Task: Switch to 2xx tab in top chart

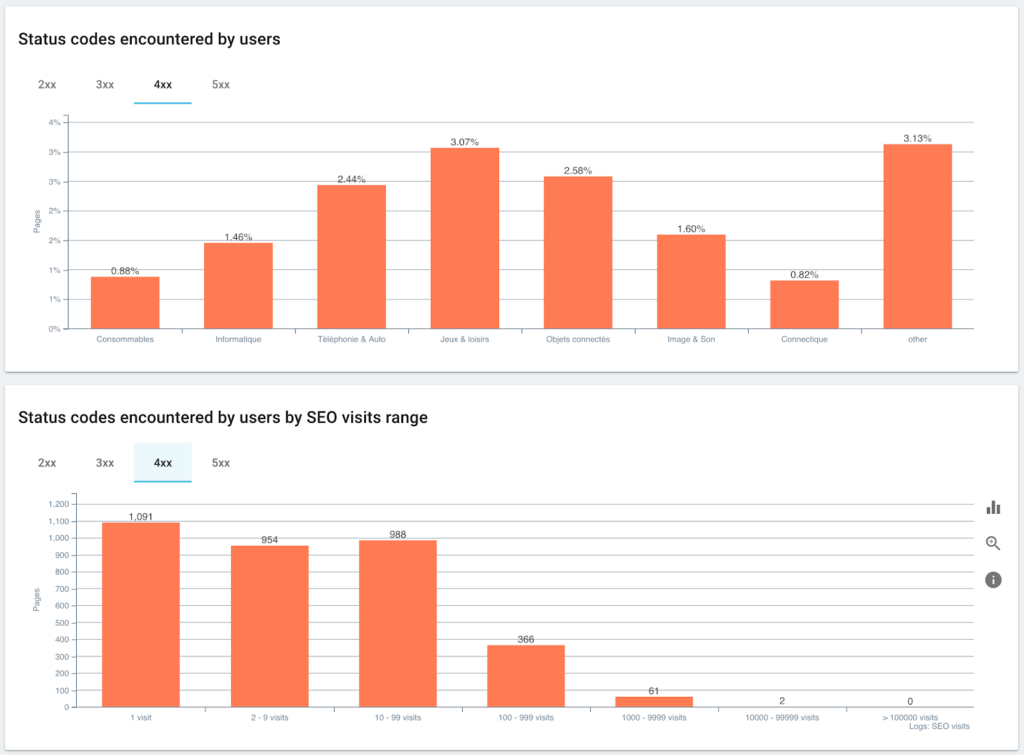Action: [x=47, y=85]
